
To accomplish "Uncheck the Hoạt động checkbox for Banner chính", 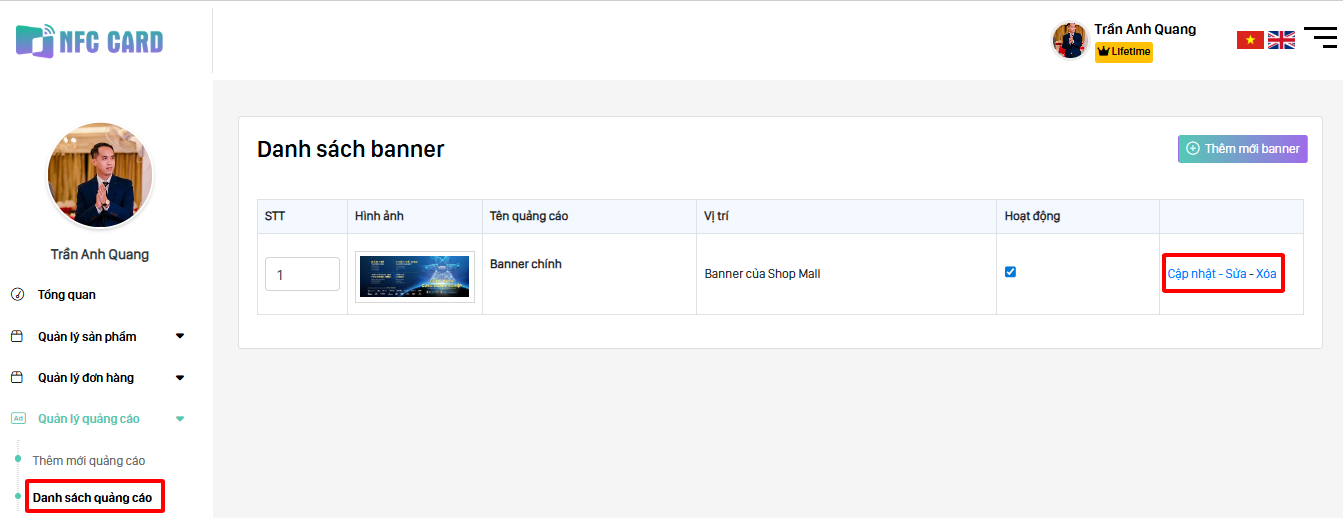I will click(x=1010, y=272).
